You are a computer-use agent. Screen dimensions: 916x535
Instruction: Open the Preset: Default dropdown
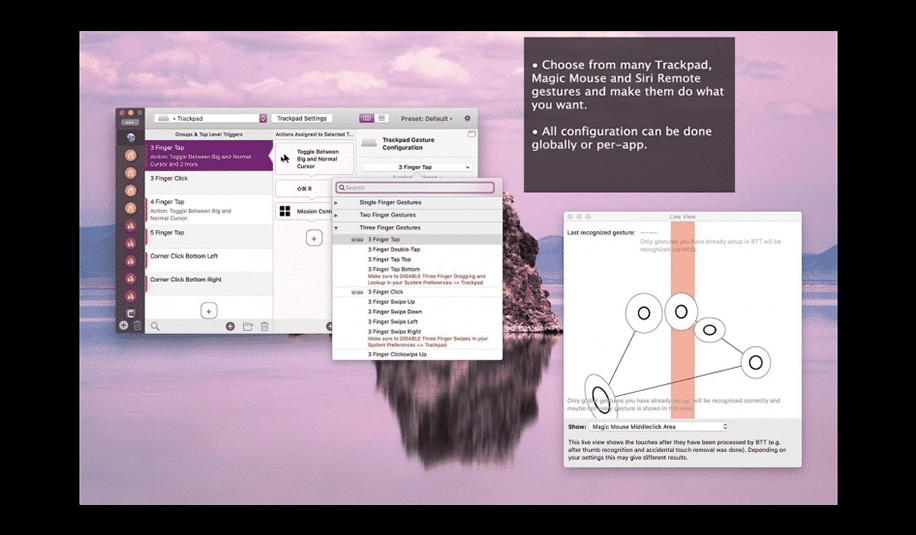[426, 119]
